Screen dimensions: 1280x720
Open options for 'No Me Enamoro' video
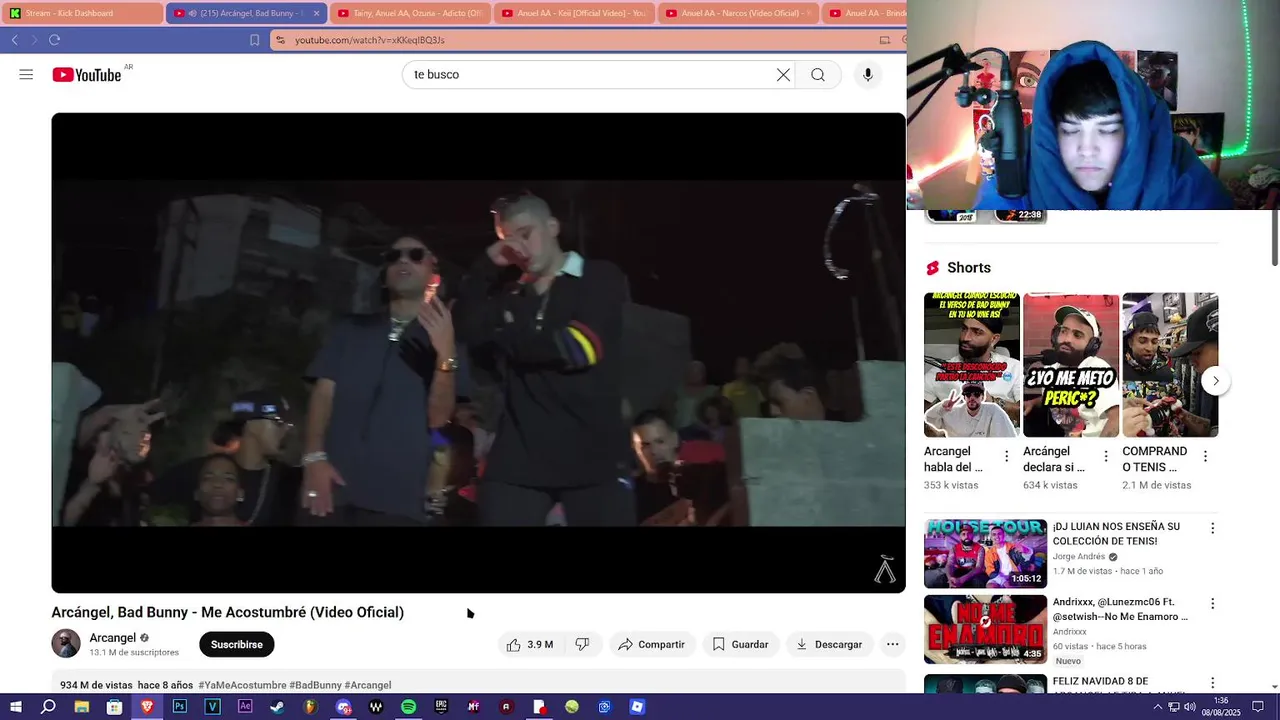pos(1213,604)
